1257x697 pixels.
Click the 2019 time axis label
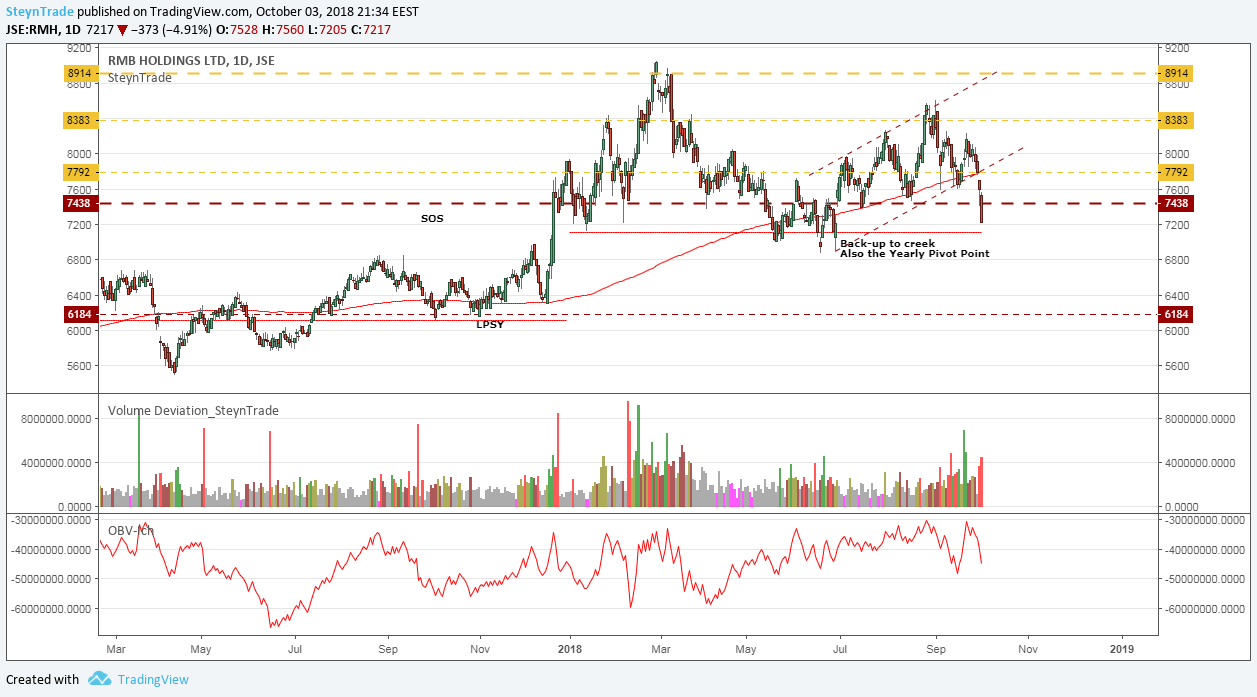click(x=1122, y=648)
